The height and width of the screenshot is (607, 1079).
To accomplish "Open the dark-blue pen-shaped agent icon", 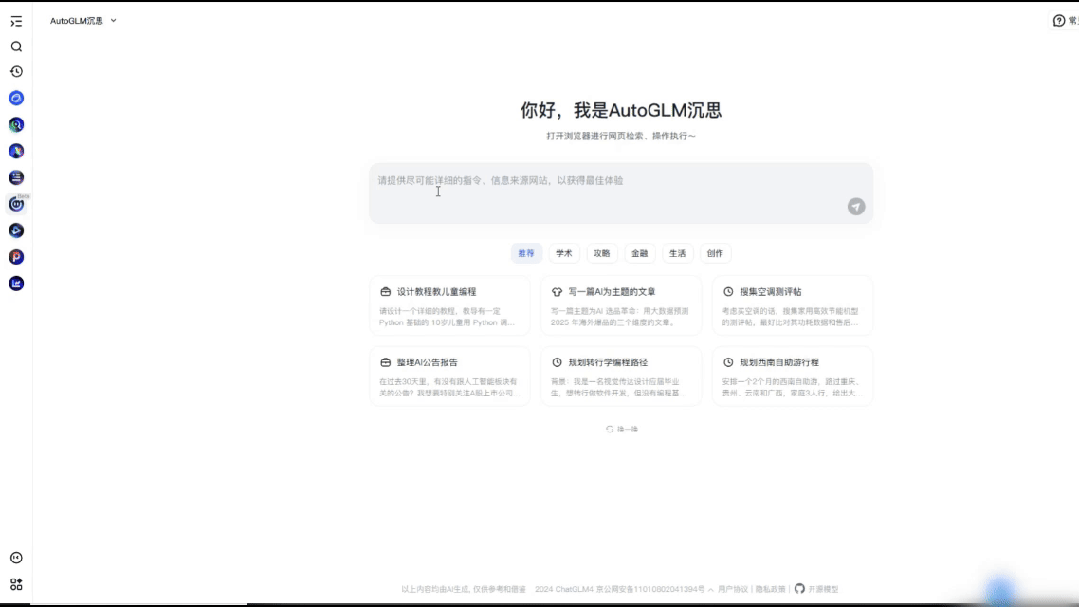I will point(16,151).
